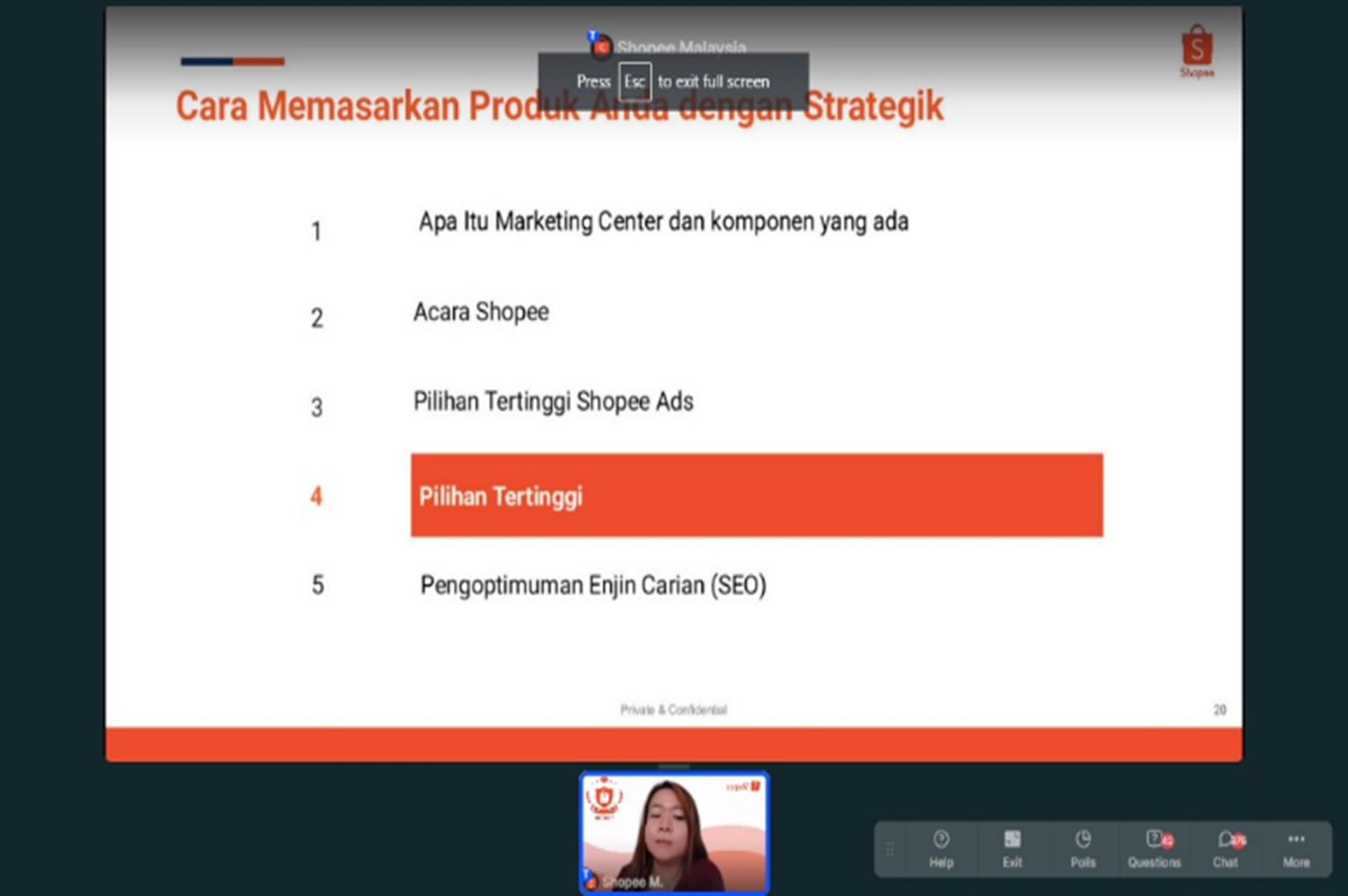Click the handle bar above presenter video
Image resolution: width=1348 pixels, height=896 pixels.
coord(674,767)
